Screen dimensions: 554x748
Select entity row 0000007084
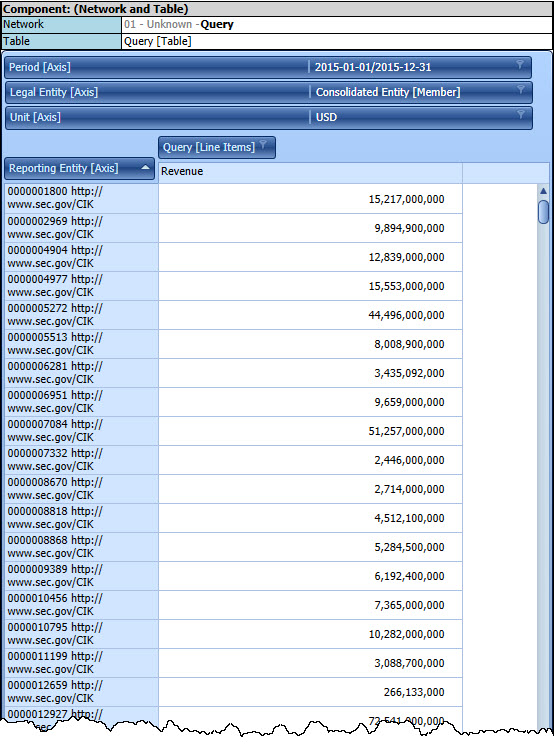click(x=81, y=431)
